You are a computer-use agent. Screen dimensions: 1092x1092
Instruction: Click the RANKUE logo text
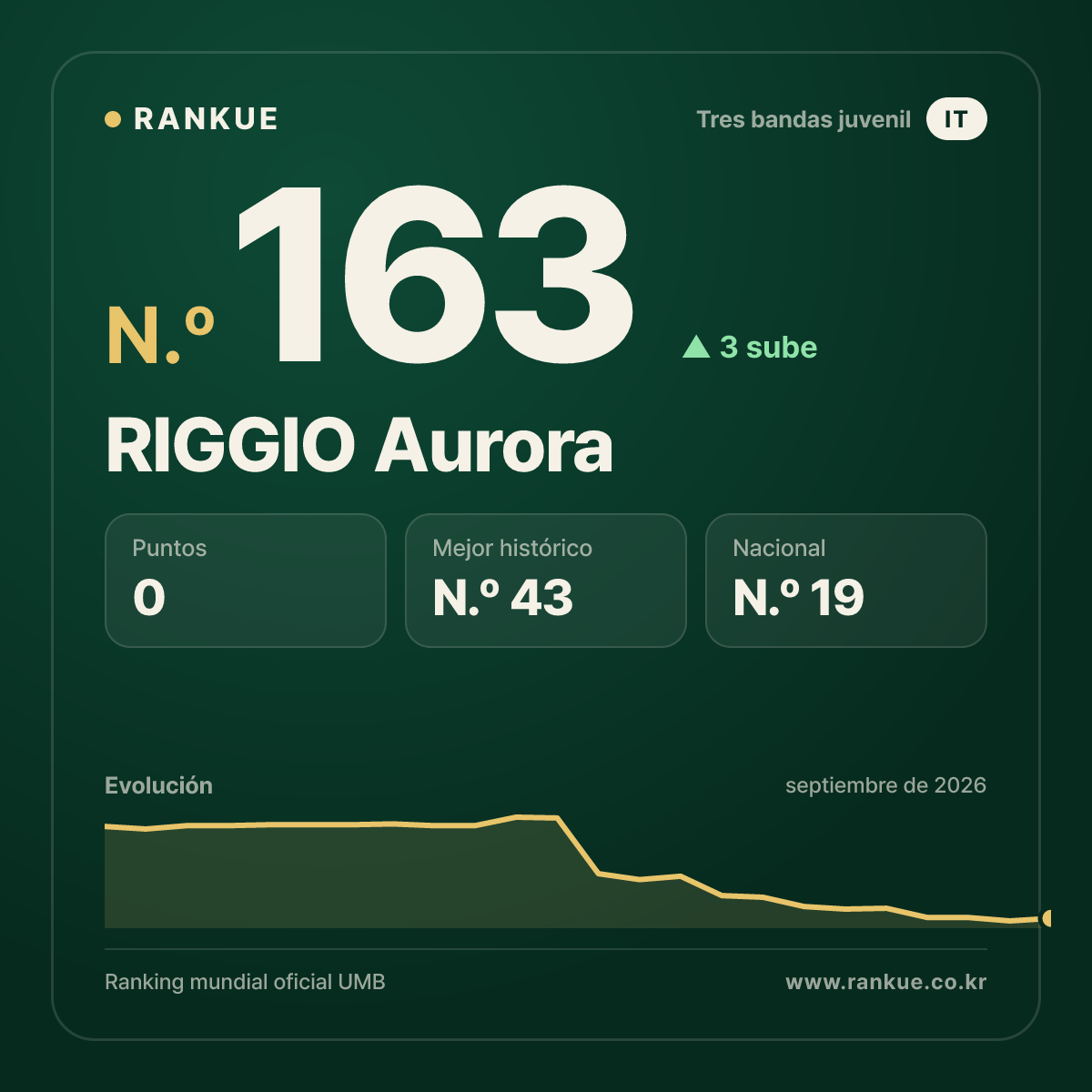click(x=206, y=119)
